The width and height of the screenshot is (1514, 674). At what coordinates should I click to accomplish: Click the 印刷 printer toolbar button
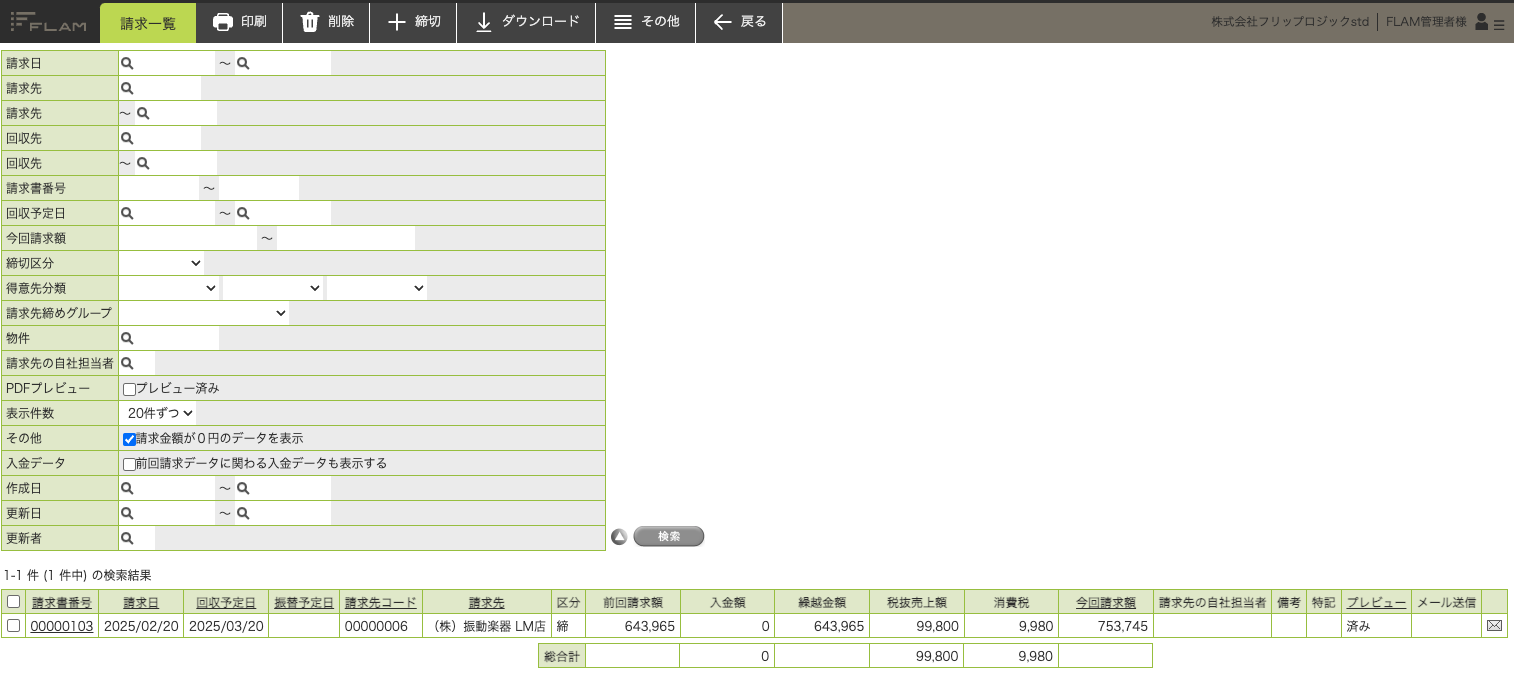pos(239,22)
